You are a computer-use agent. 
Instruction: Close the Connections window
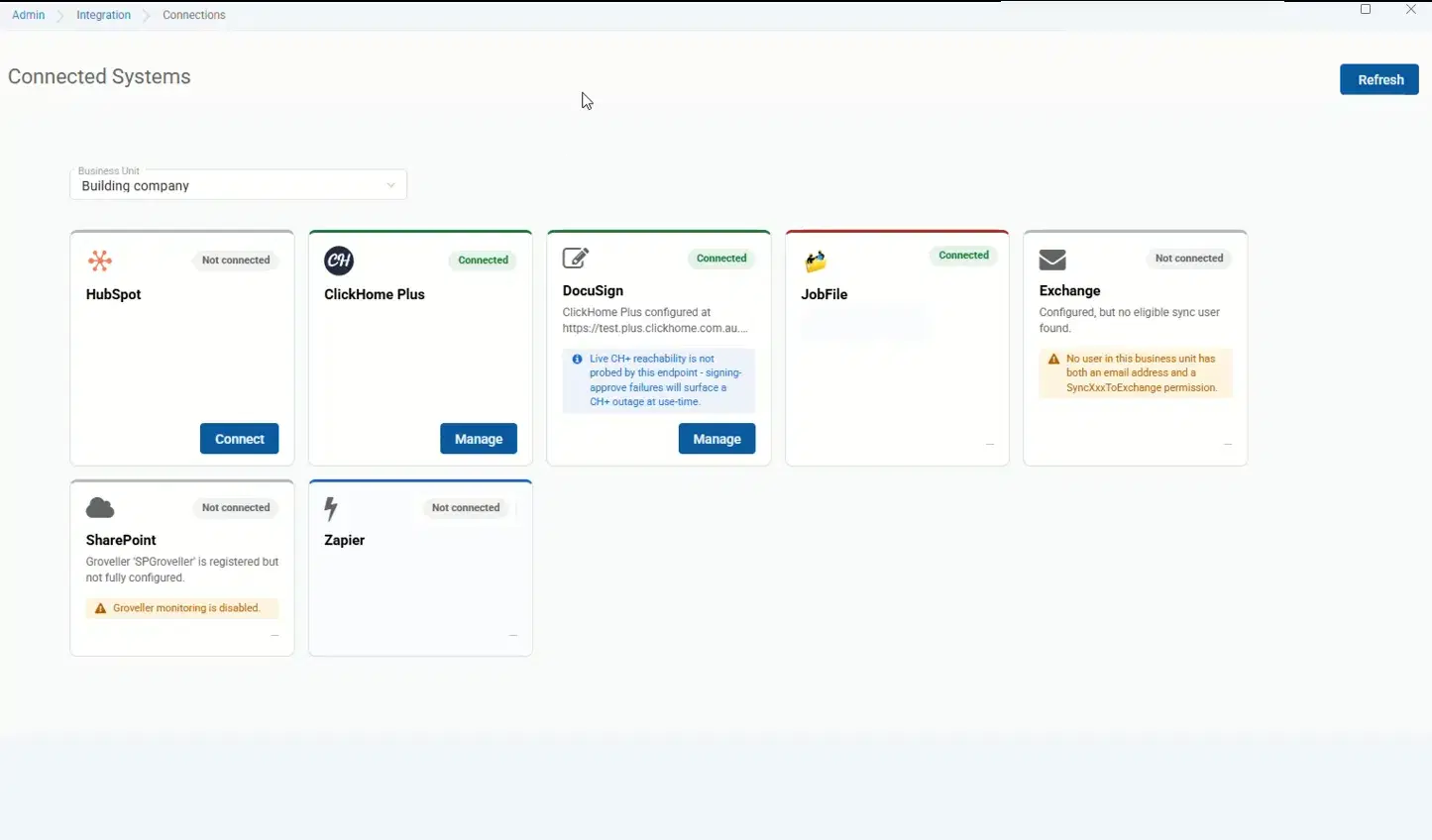coord(1411,9)
